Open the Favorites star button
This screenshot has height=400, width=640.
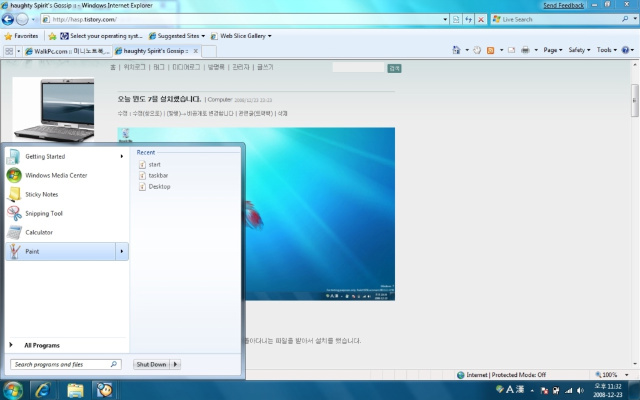pos(21,36)
